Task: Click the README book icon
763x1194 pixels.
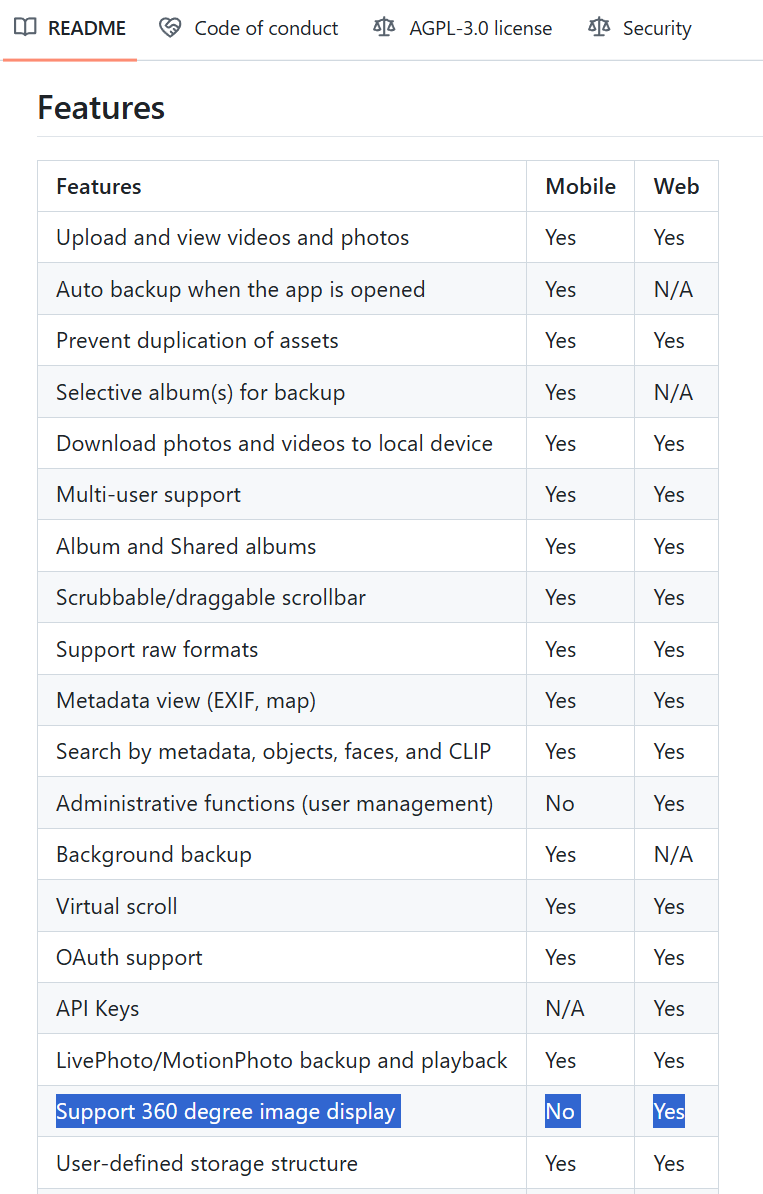Action: (26, 28)
